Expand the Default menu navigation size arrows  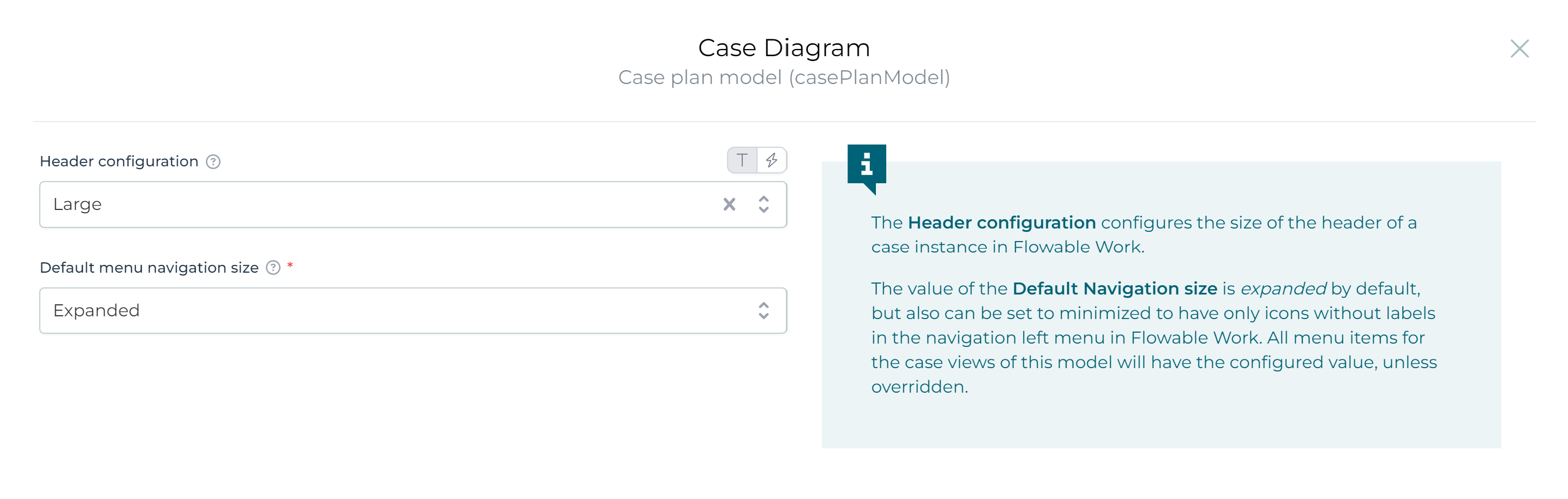[764, 311]
